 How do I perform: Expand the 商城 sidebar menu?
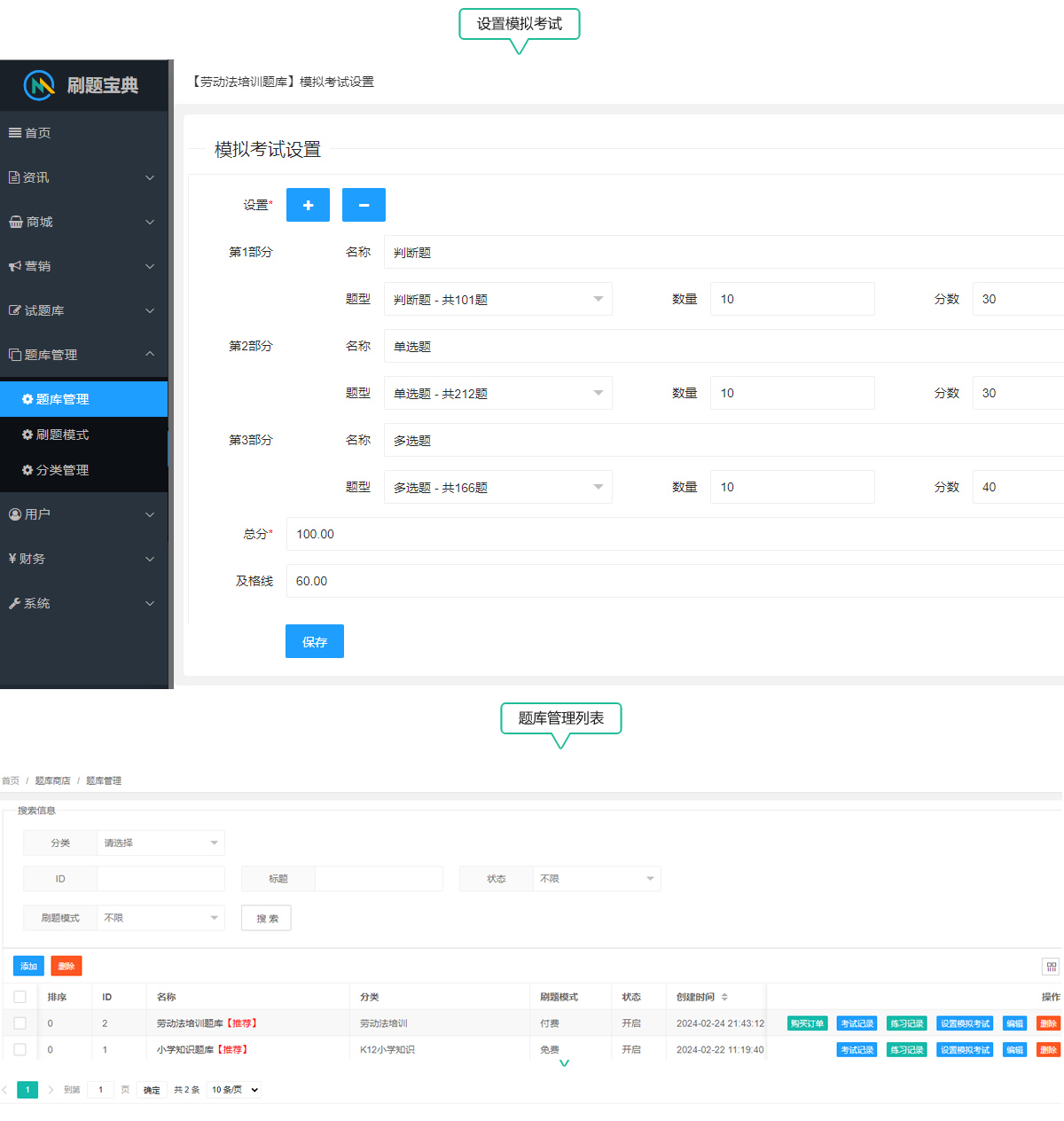coord(83,222)
